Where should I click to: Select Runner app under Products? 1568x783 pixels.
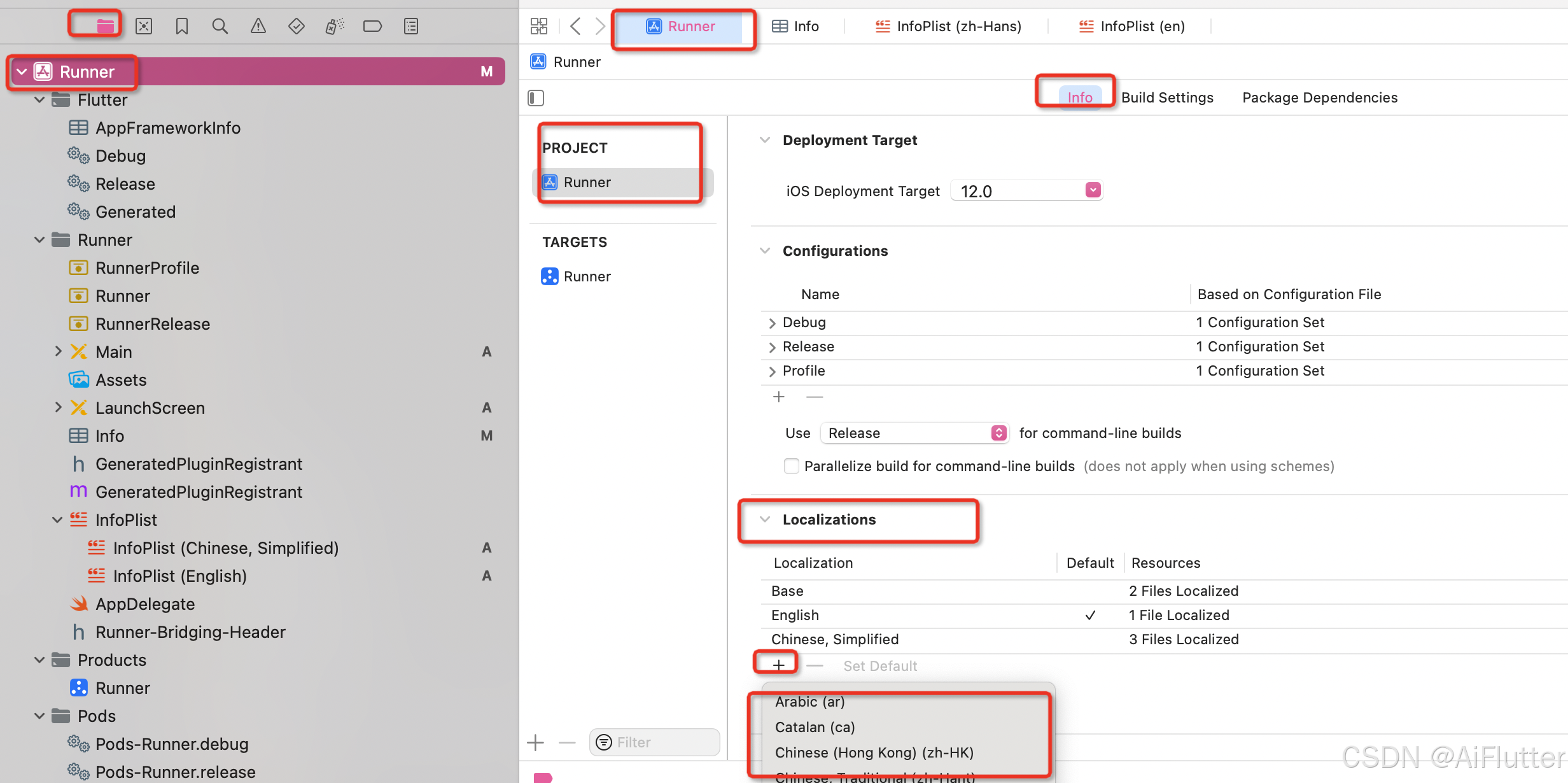coord(123,688)
